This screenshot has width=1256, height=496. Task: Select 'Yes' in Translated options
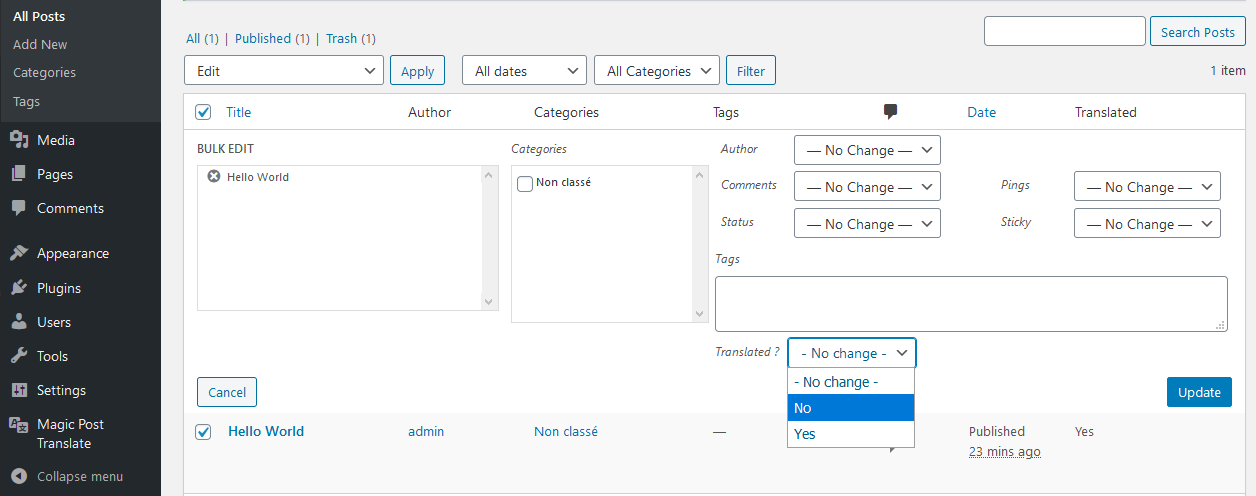tap(851, 434)
